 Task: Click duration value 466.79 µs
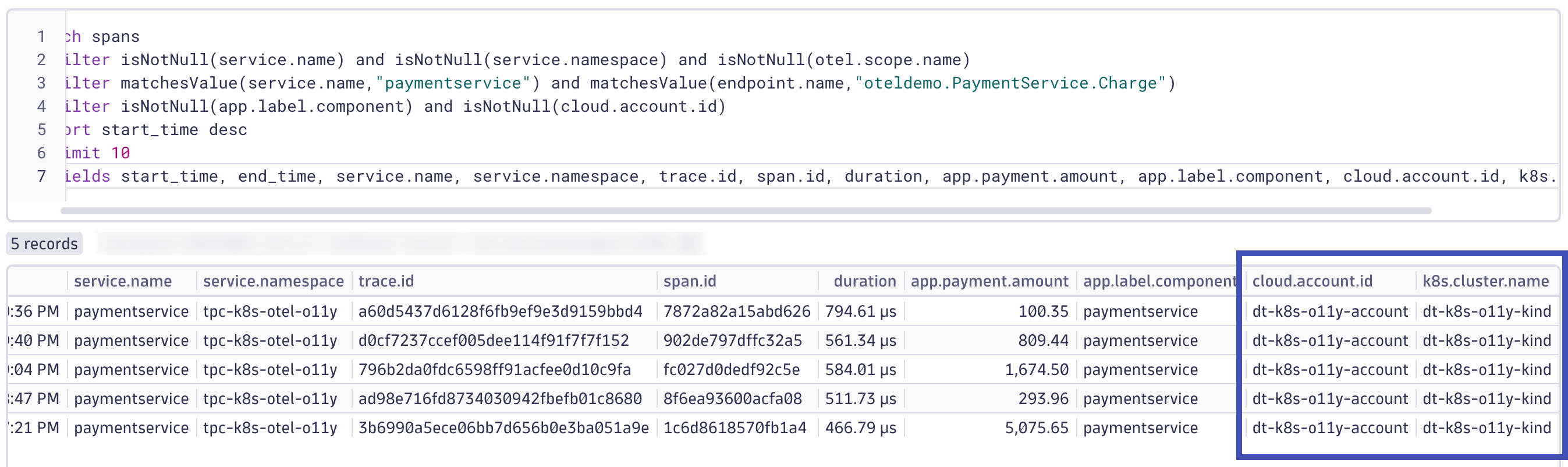tap(861, 428)
